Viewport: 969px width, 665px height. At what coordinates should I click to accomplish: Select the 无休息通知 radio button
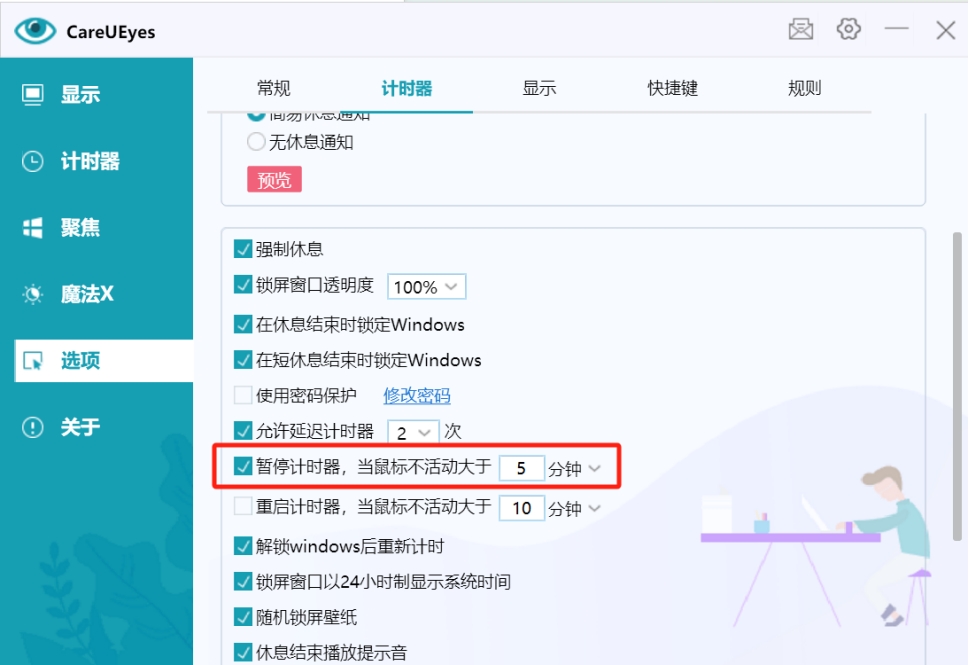pos(256,142)
